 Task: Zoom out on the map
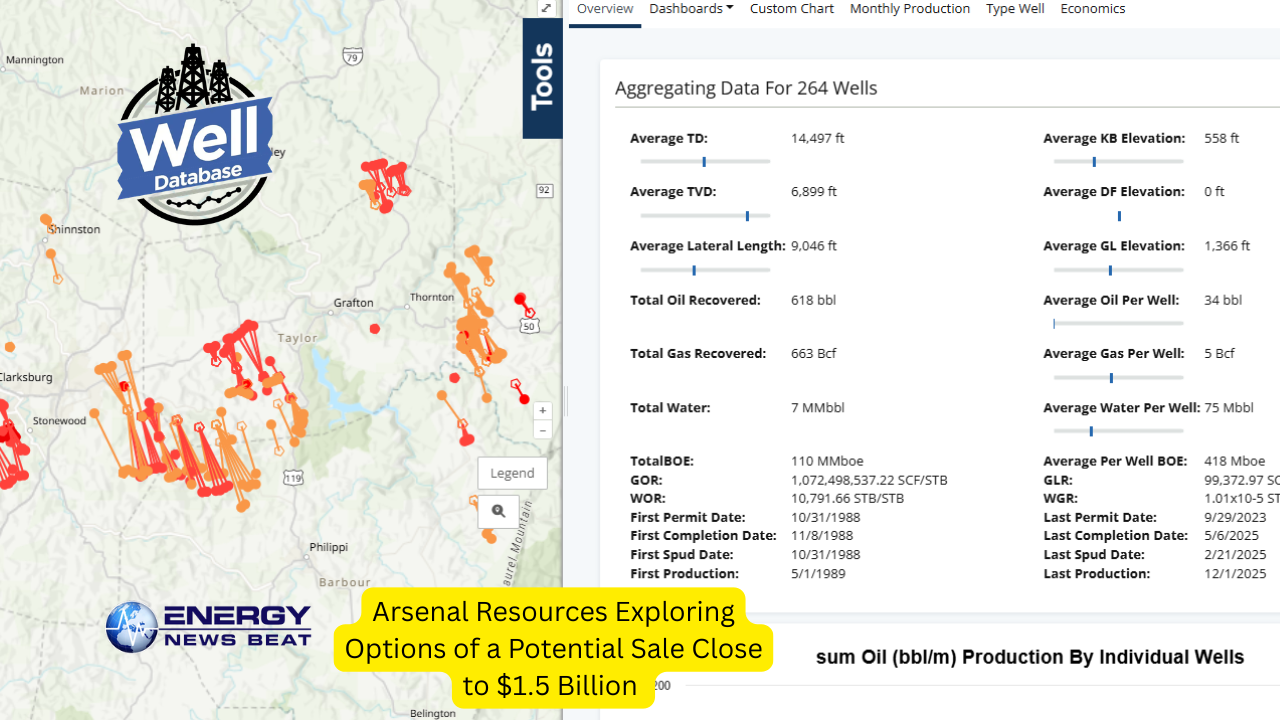point(542,430)
